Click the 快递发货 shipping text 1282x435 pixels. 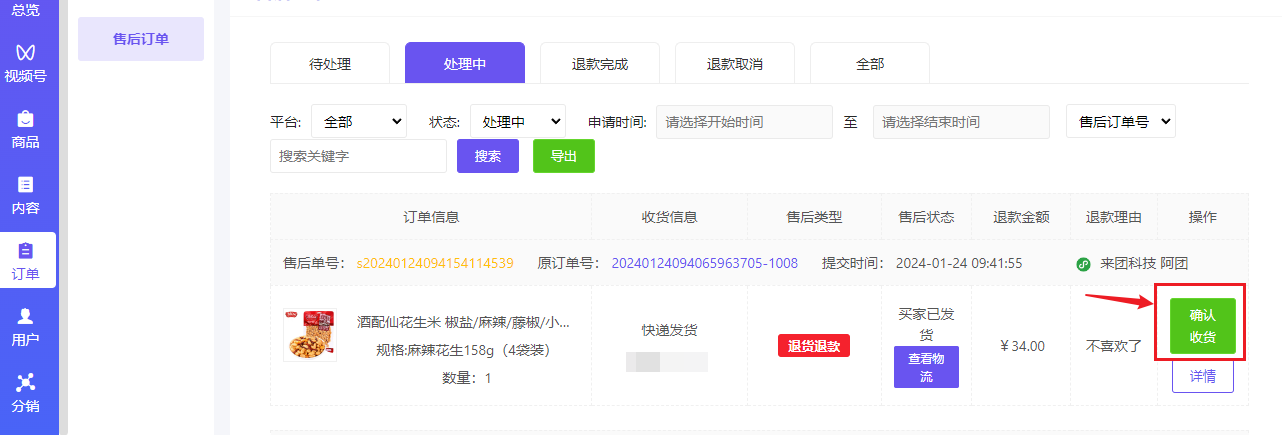point(669,330)
